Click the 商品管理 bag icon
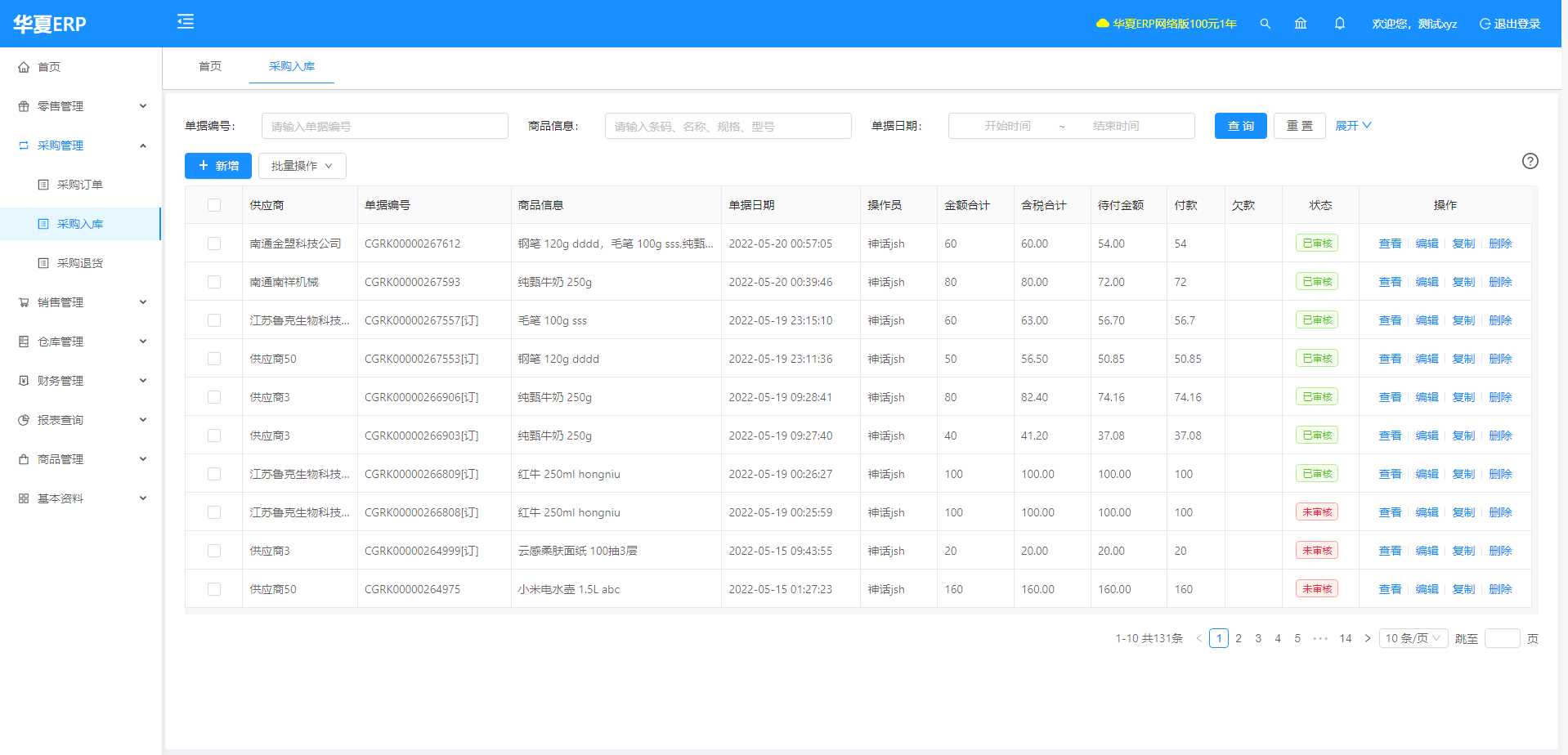Image resolution: width=1568 pixels, height=755 pixels. click(24, 459)
